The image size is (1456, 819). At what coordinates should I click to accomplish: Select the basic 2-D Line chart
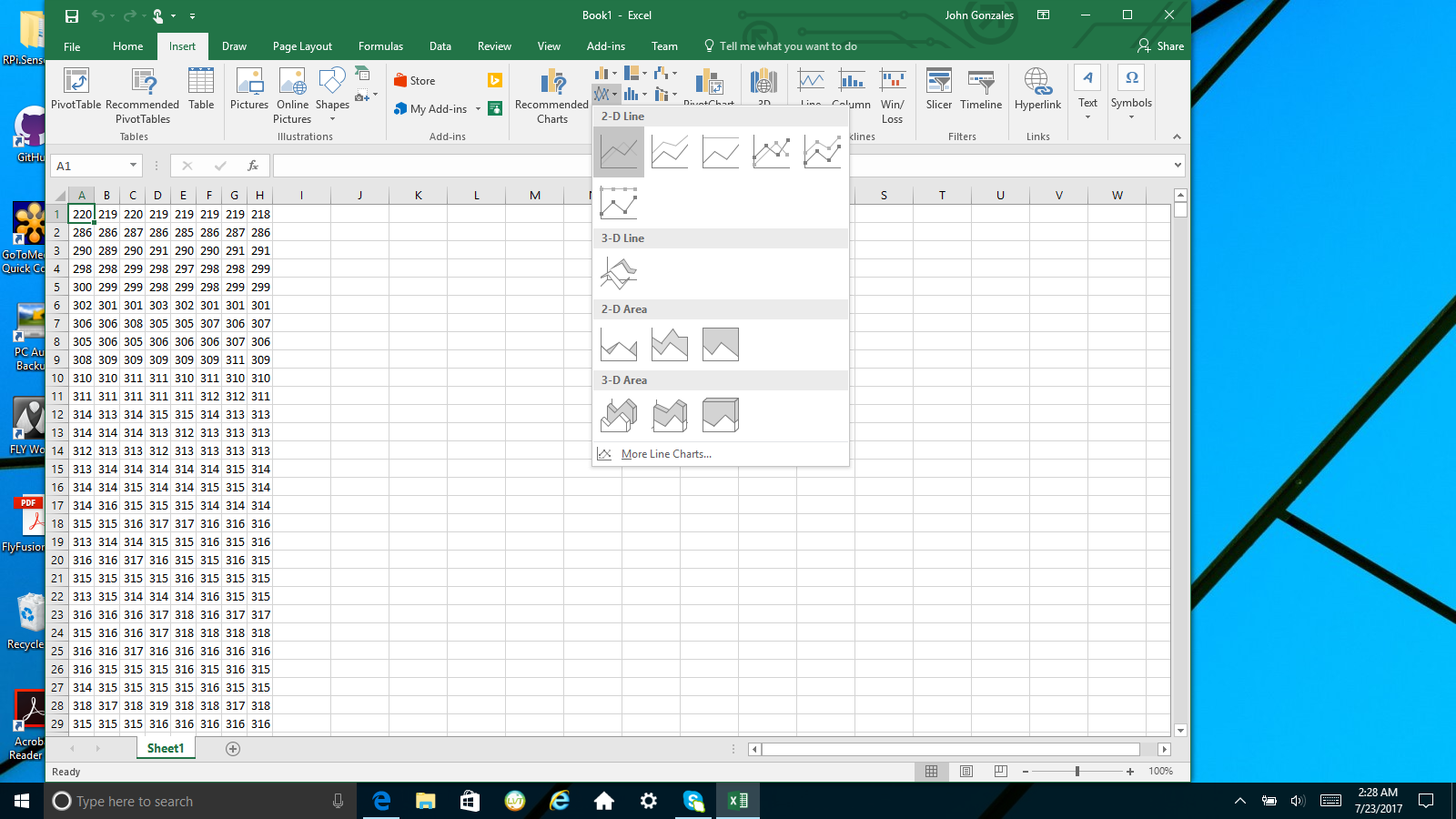pos(619,152)
